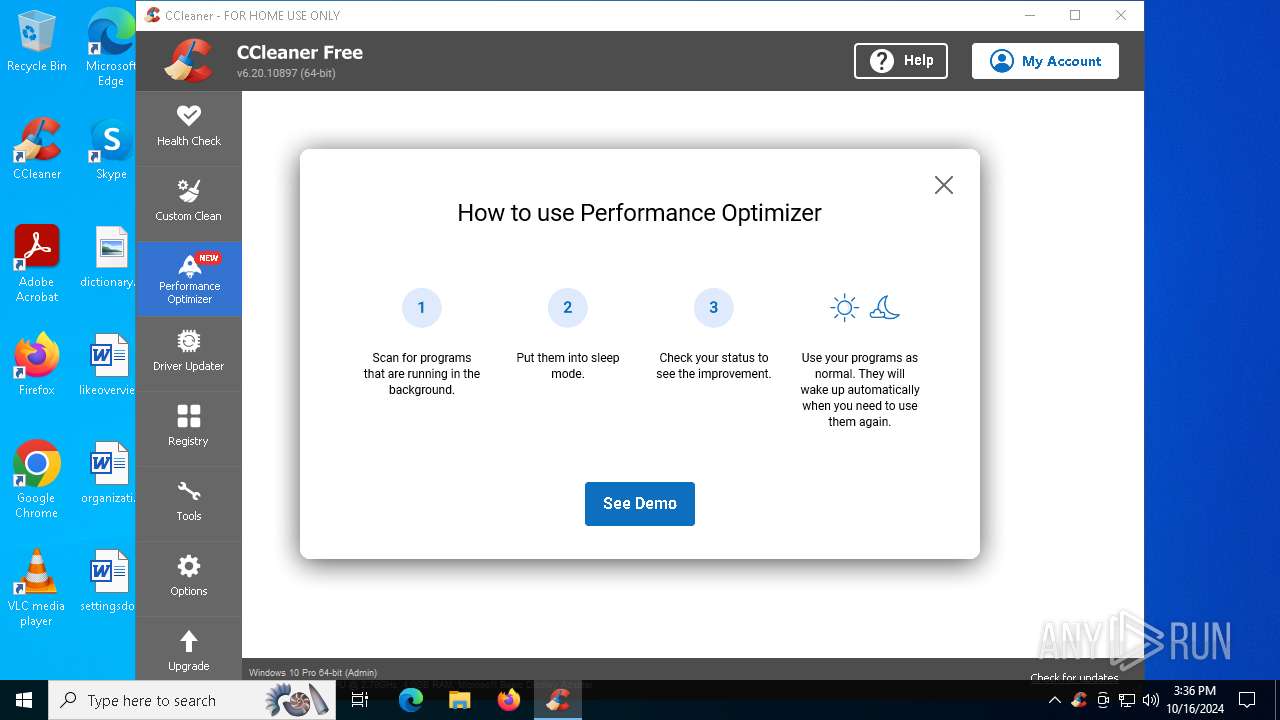Select Microsoft Edge desktop shortcut
The width and height of the screenshot is (1280, 720).
coord(111,48)
